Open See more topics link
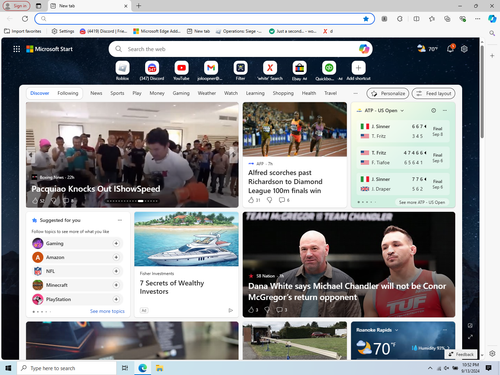Image resolution: width=500 pixels, height=375 pixels. tap(107, 311)
